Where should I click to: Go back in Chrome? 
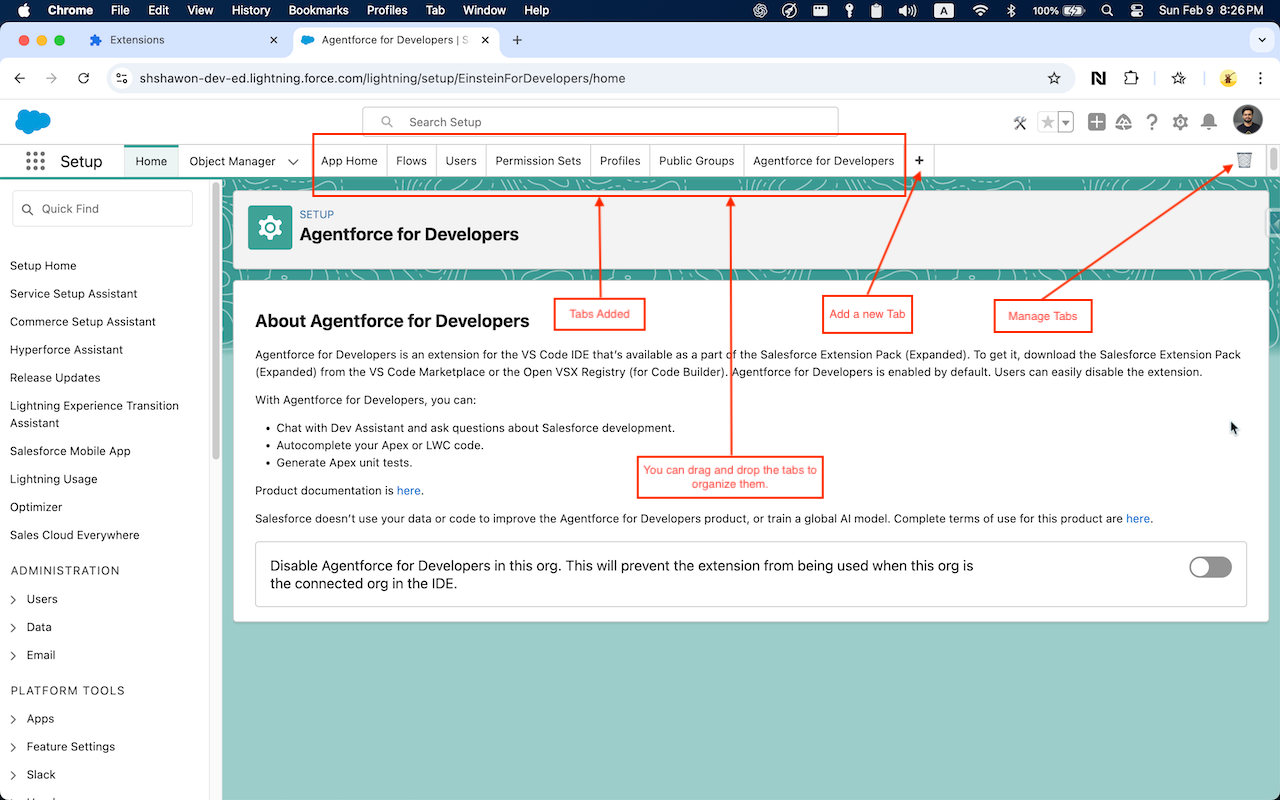20,78
